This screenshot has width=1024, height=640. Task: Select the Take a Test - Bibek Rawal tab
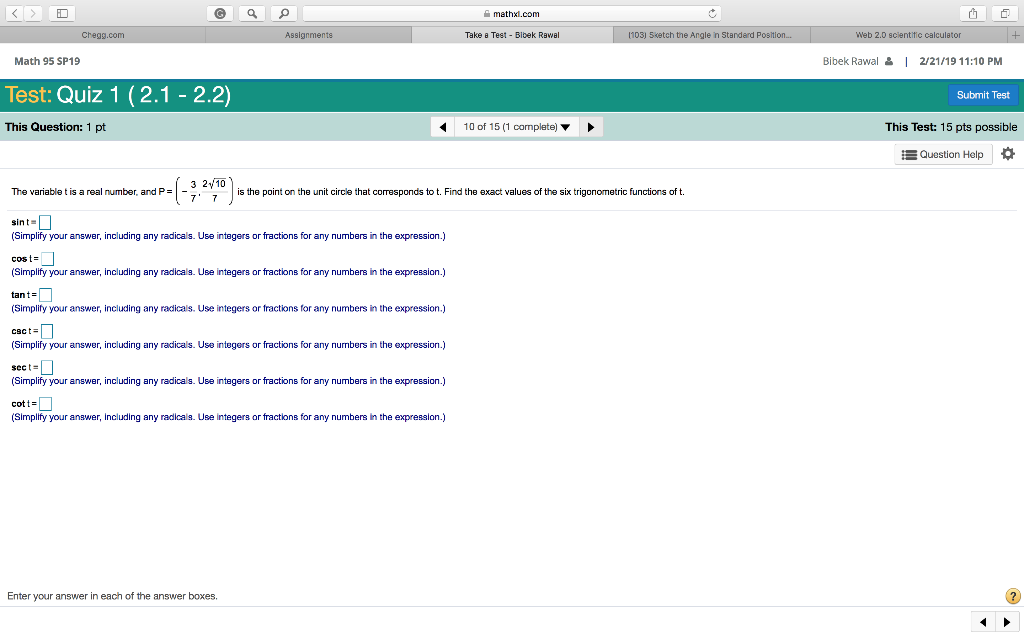point(512,35)
